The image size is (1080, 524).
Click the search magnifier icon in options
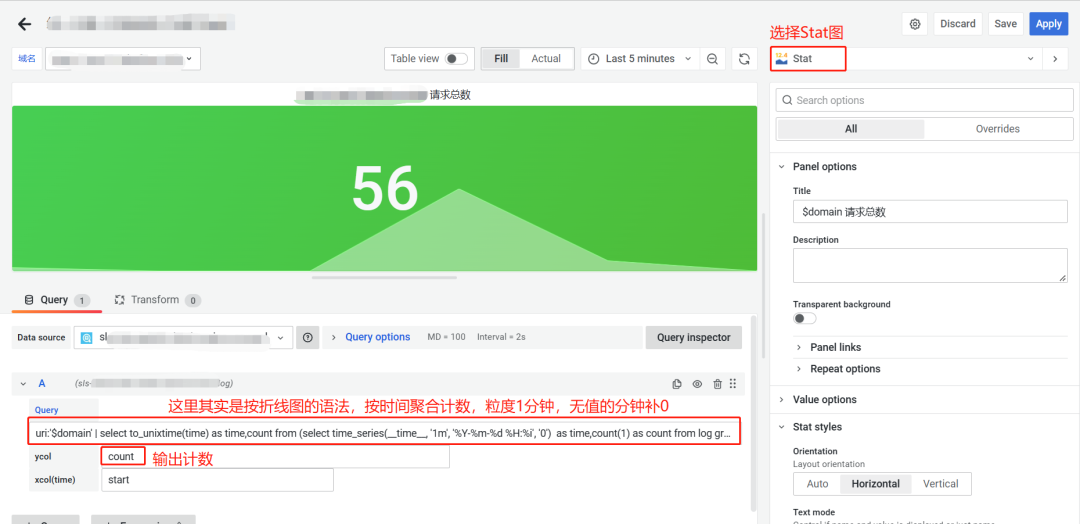pyautogui.click(x=787, y=101)
